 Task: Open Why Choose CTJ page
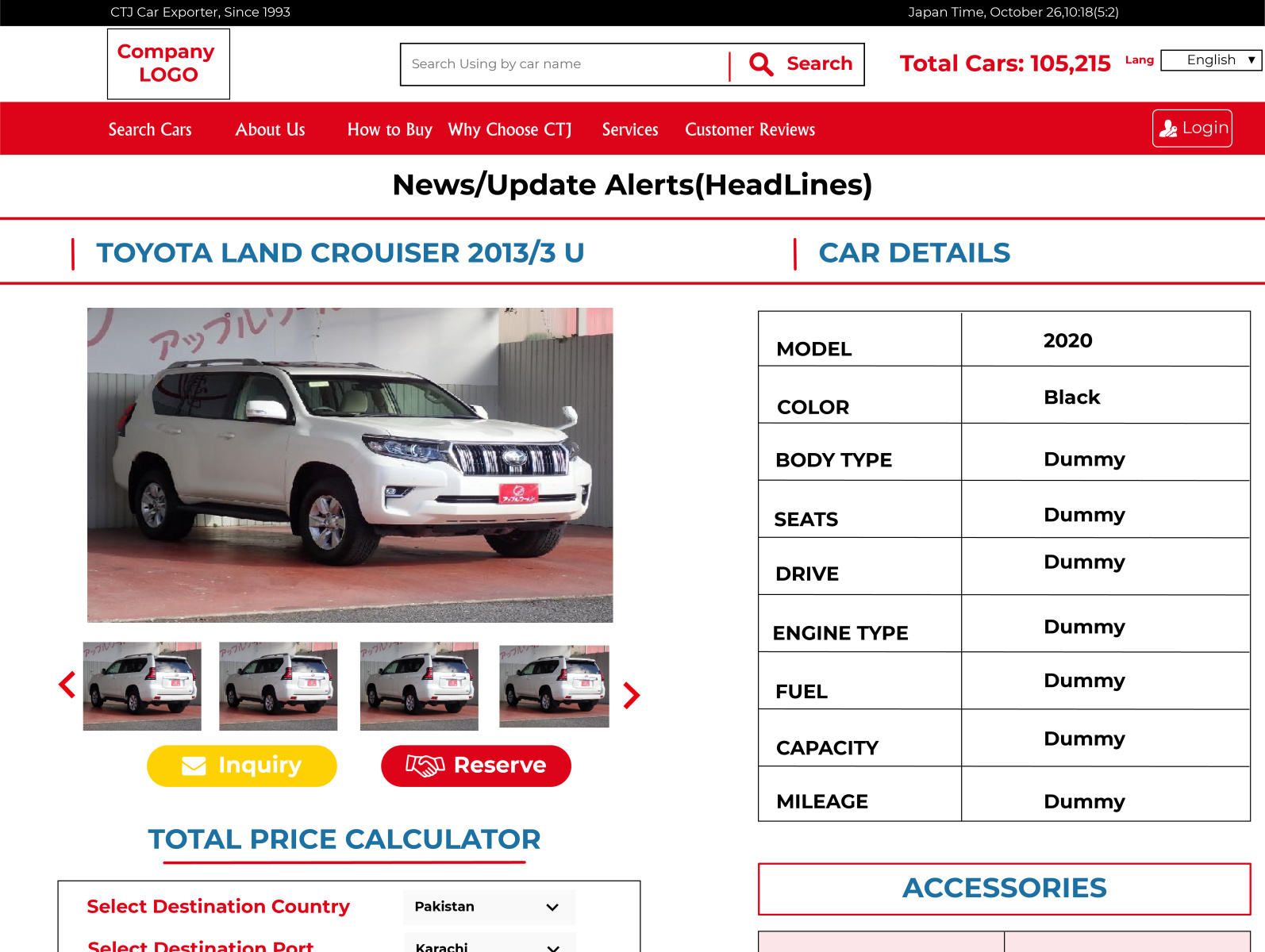point(509,129)
